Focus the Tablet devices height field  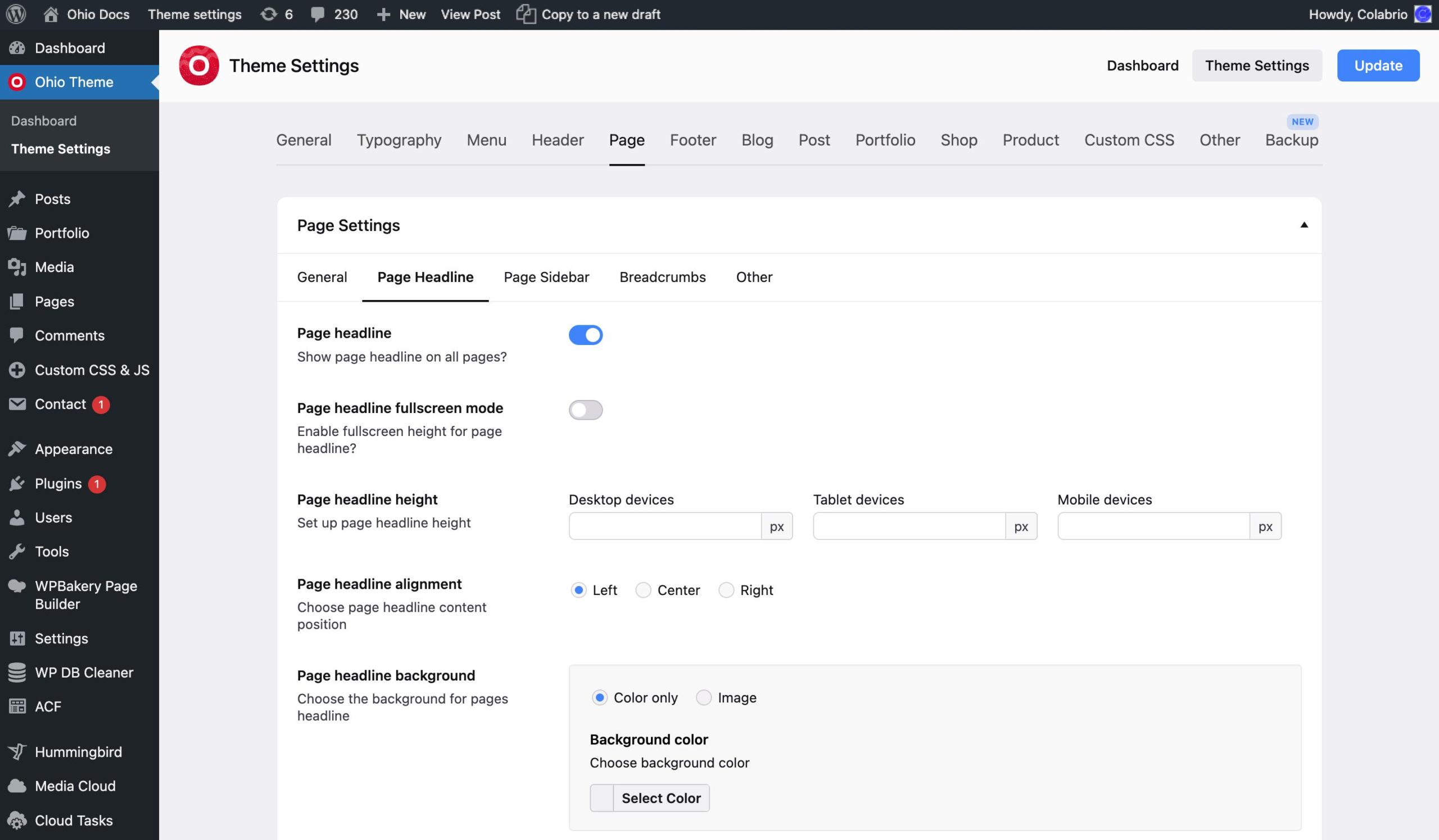pyautogui.click(x=909, y=526)
